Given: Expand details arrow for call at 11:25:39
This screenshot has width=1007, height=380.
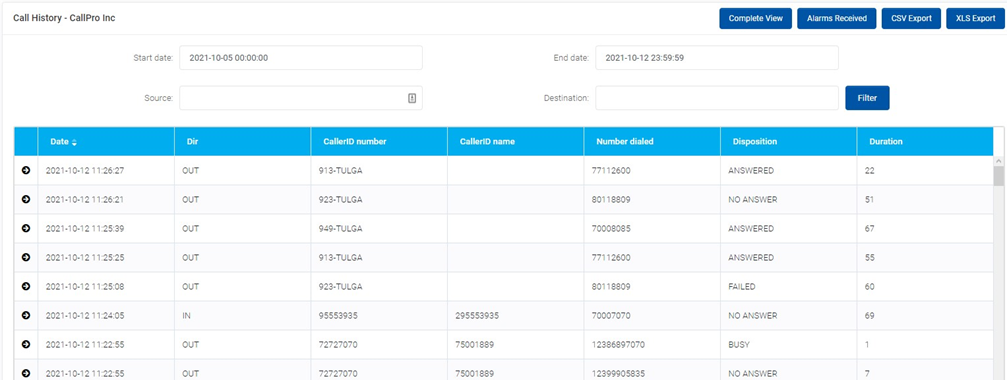Looking at the screenshot, I should [26, 229].
